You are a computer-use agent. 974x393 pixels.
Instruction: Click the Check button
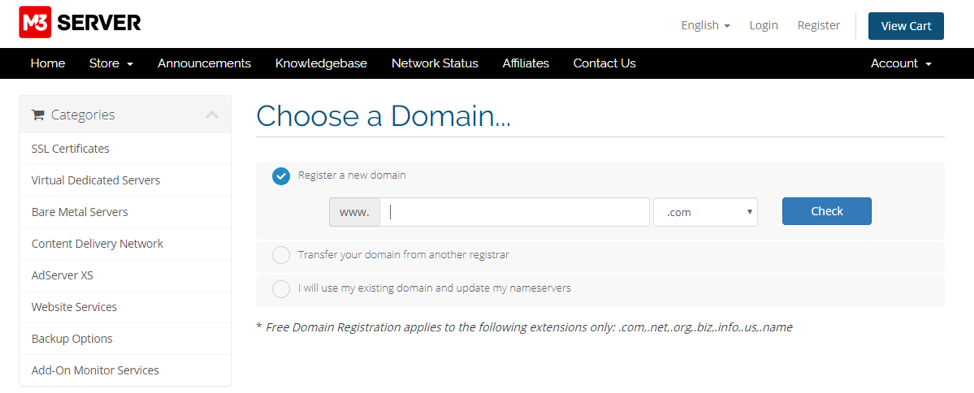(827, 211)
